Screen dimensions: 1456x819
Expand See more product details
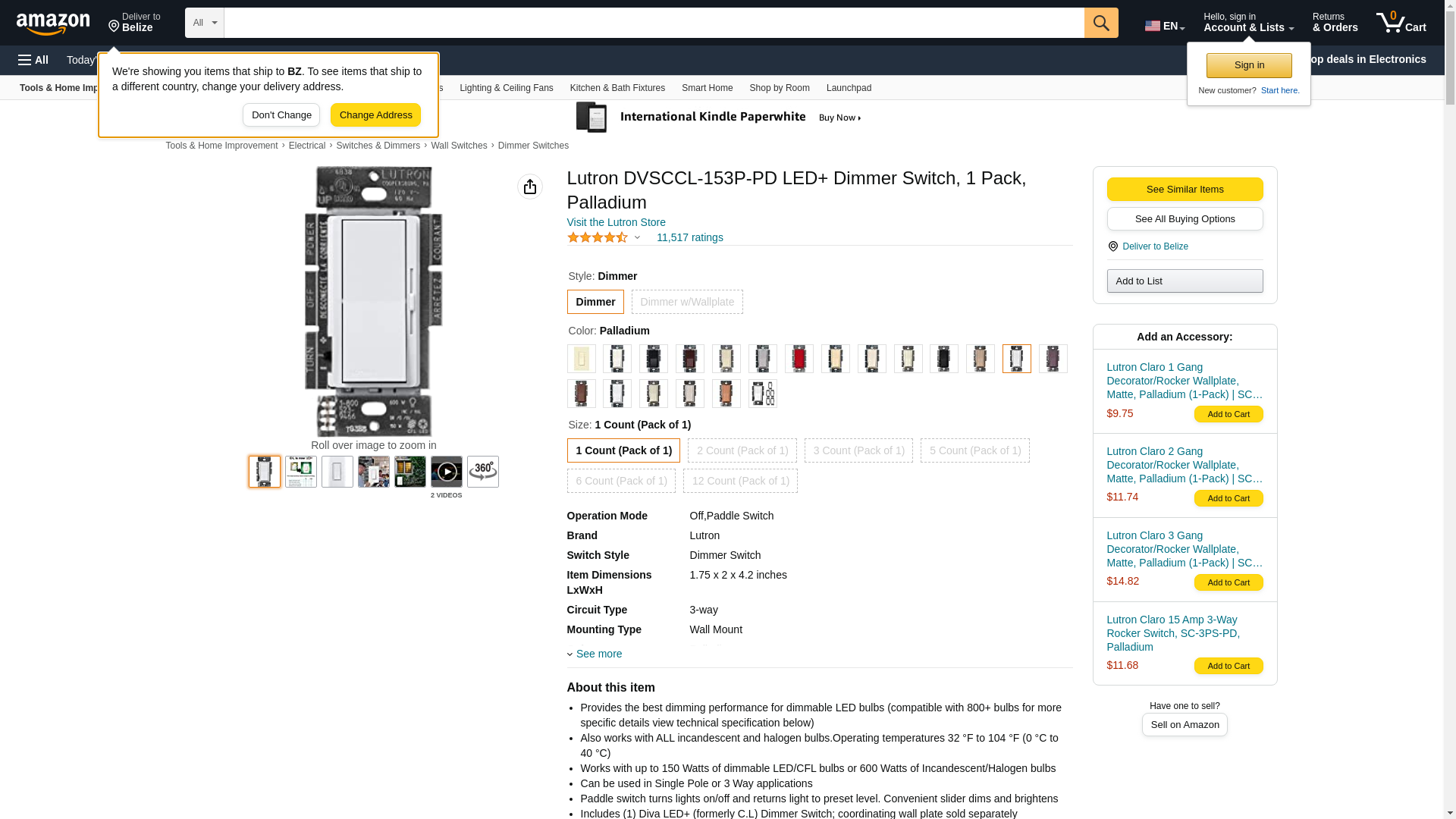pos(598,654)
